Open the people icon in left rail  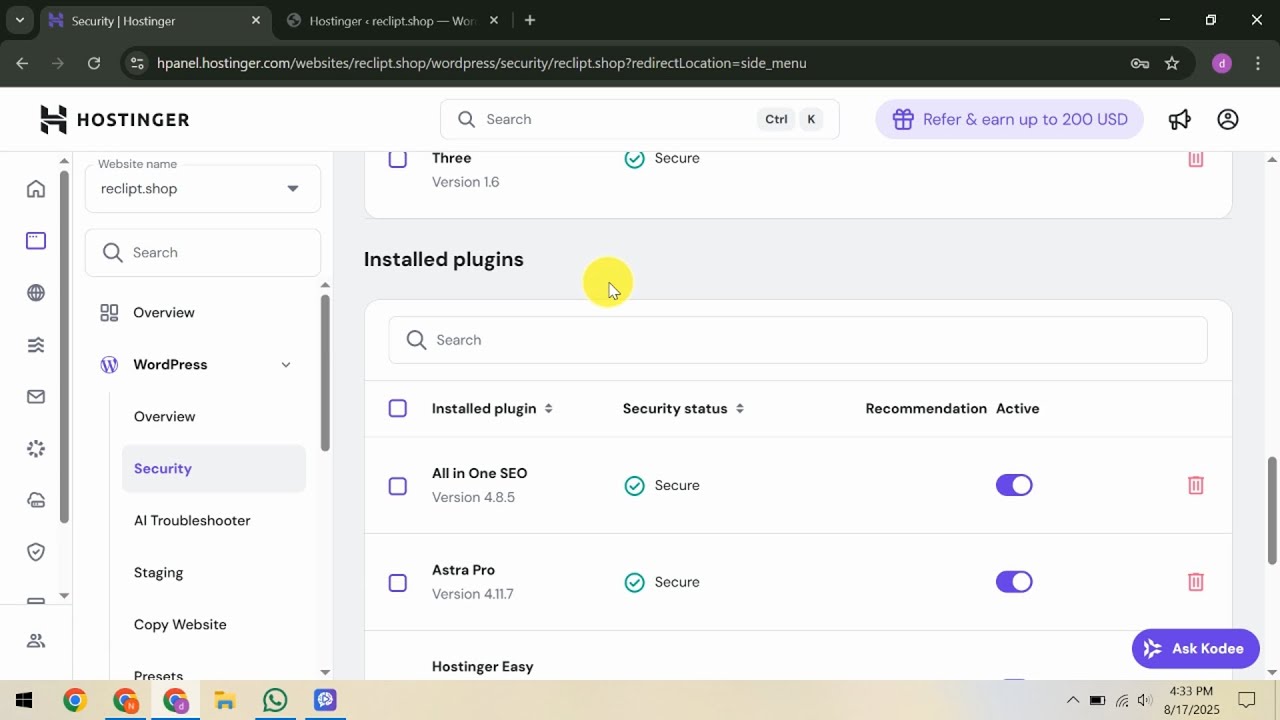[x=36, y=641]
